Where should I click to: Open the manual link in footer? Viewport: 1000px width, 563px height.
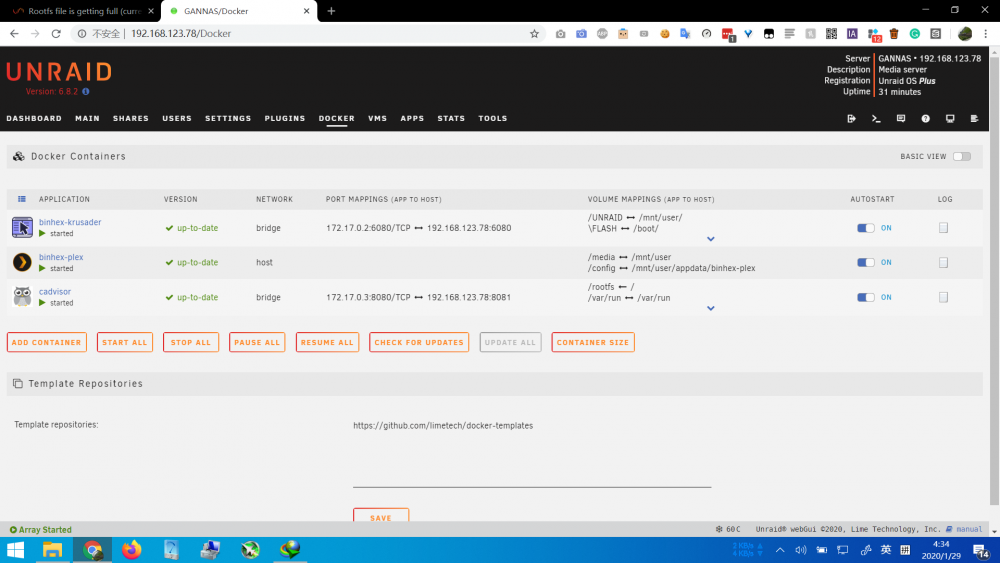(969, 529)
